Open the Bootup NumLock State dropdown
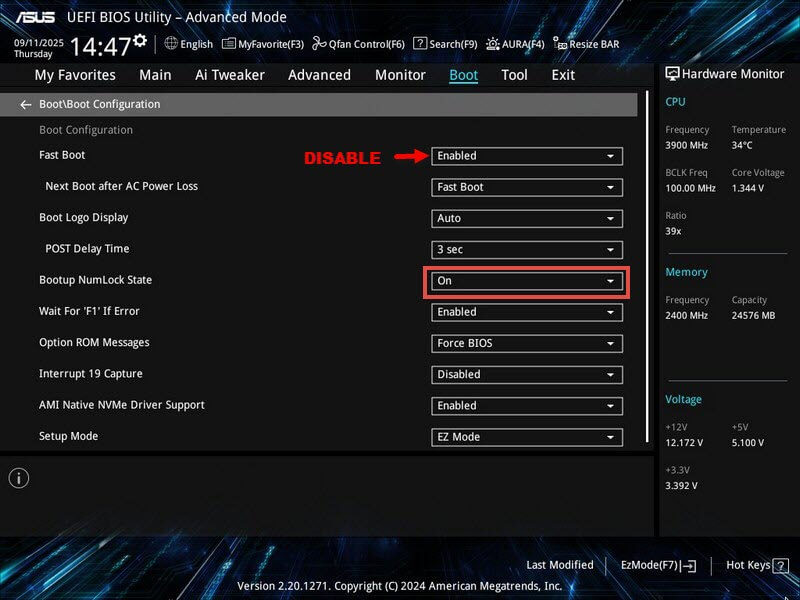The width and height of the screenshot is (800, 600). (x=527, y=281)
